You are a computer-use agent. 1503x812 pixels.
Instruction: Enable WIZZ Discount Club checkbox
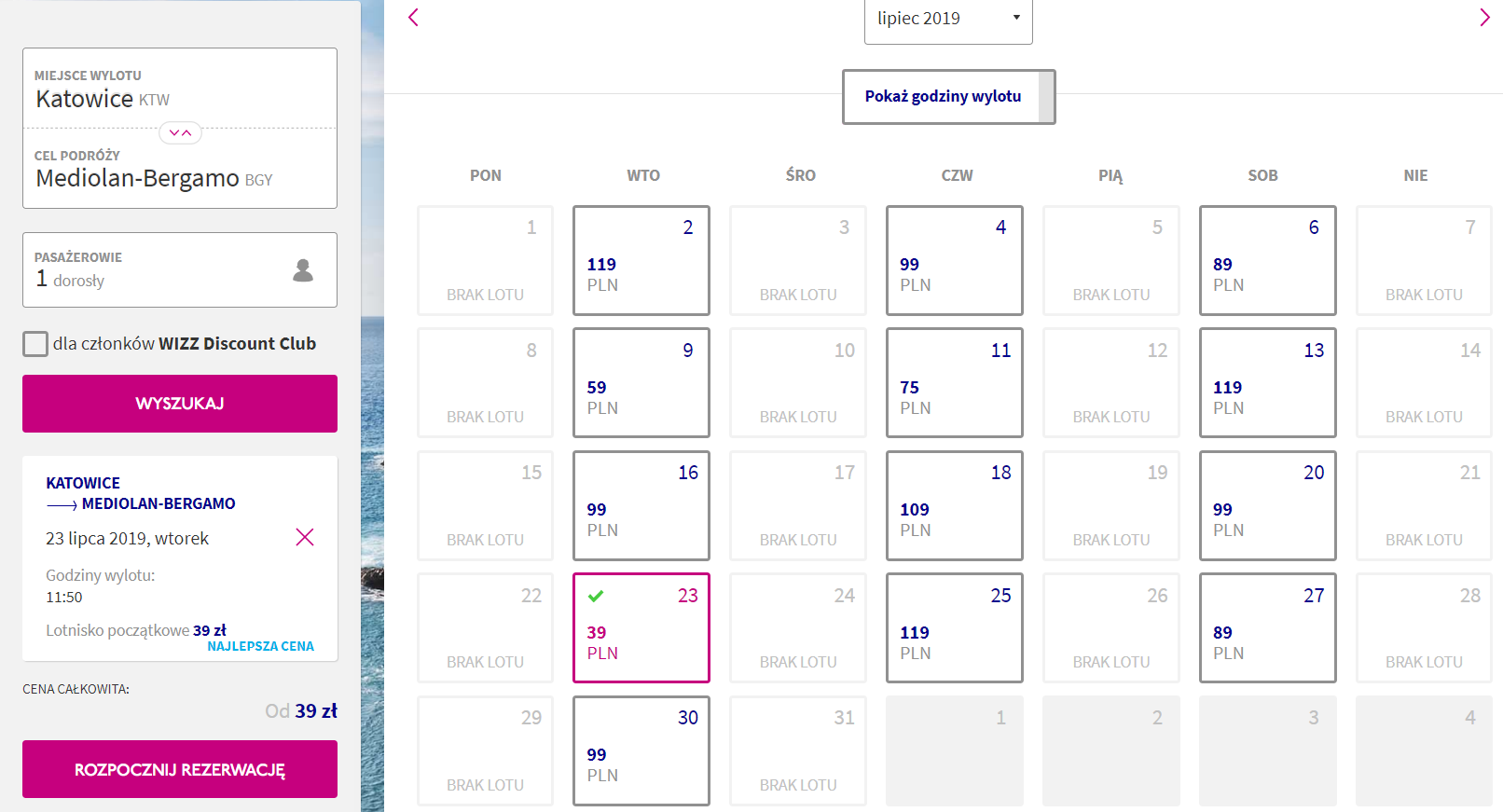tap(35, 344)
